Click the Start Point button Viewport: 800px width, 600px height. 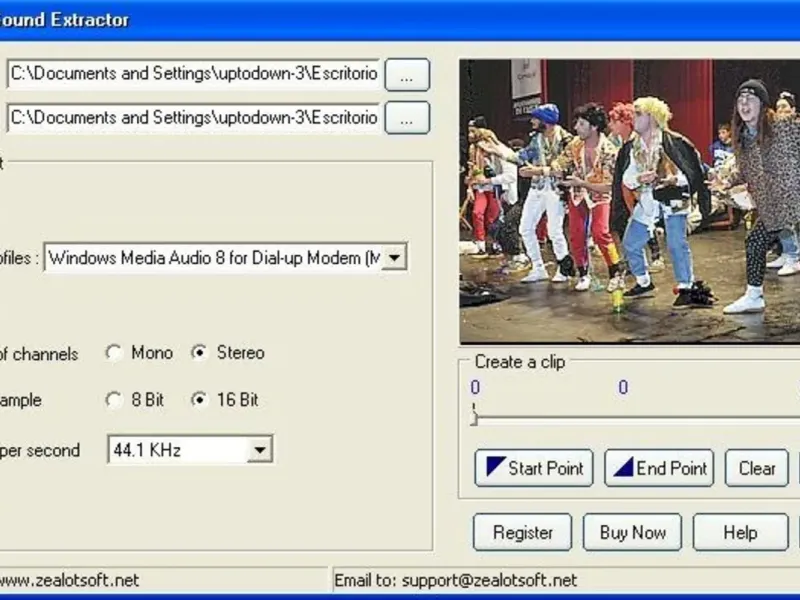[x=534, y=468]
